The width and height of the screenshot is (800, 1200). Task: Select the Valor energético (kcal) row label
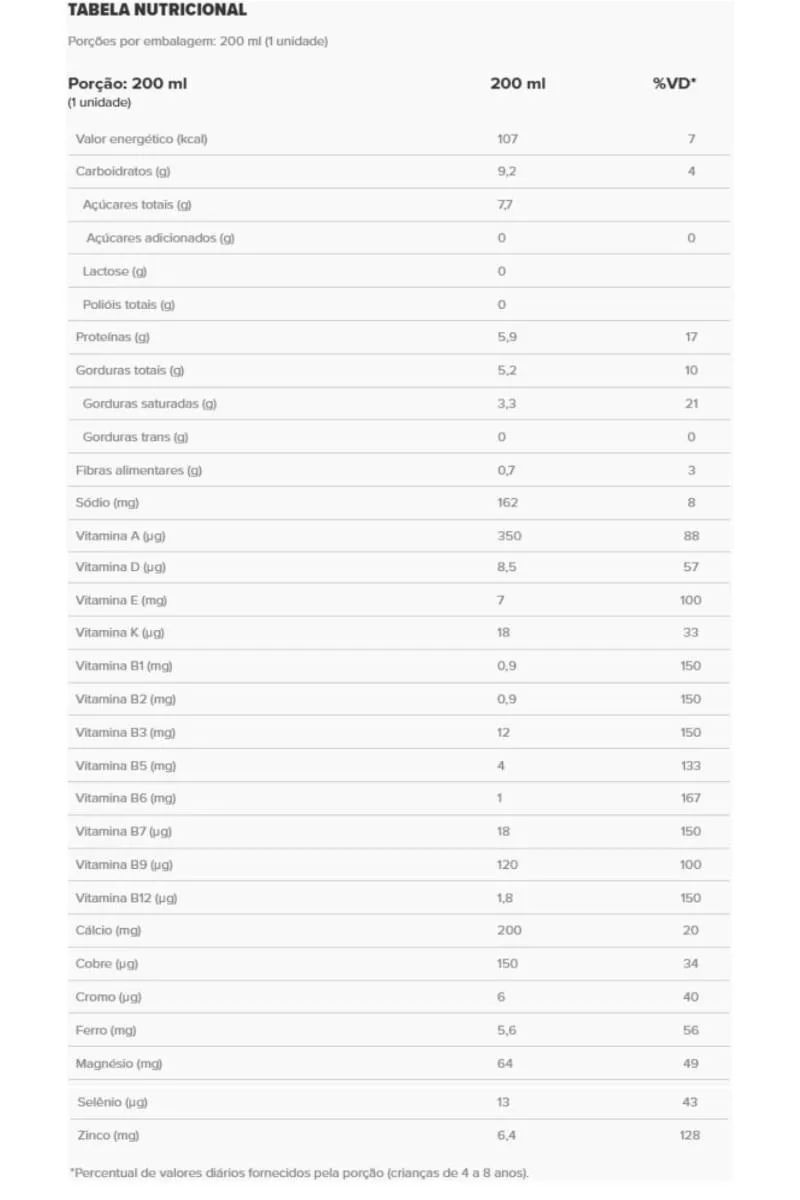[x=142, y=139]
